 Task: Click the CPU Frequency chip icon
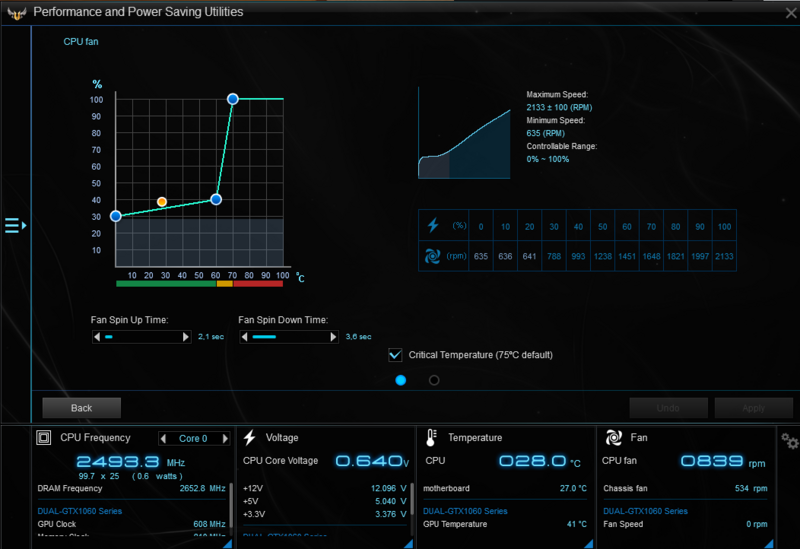43,438
